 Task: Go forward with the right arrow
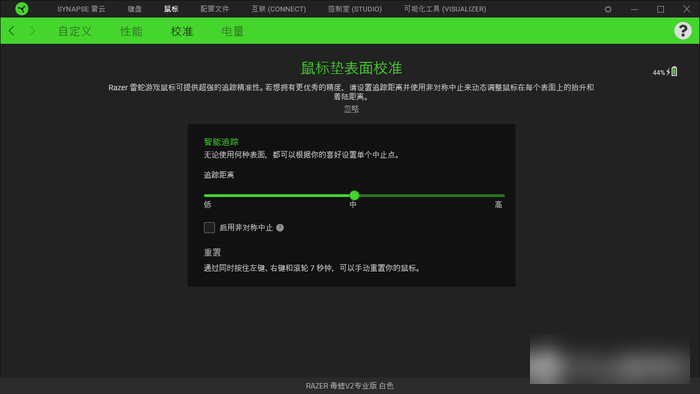click(x=32, y=31)
